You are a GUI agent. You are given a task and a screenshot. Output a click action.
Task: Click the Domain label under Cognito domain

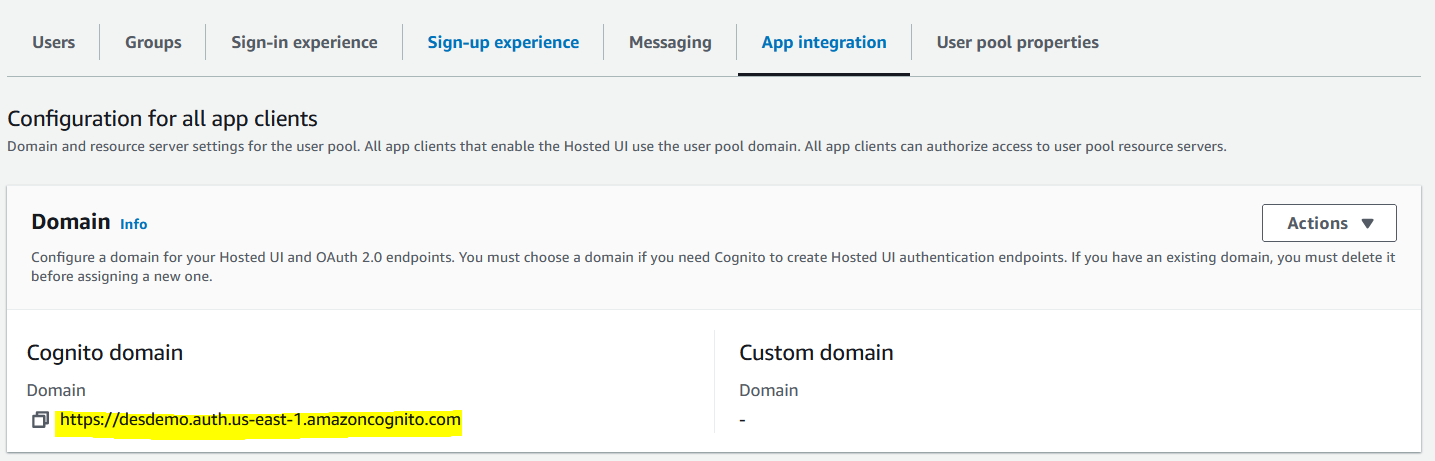click(x=56, y=390)
